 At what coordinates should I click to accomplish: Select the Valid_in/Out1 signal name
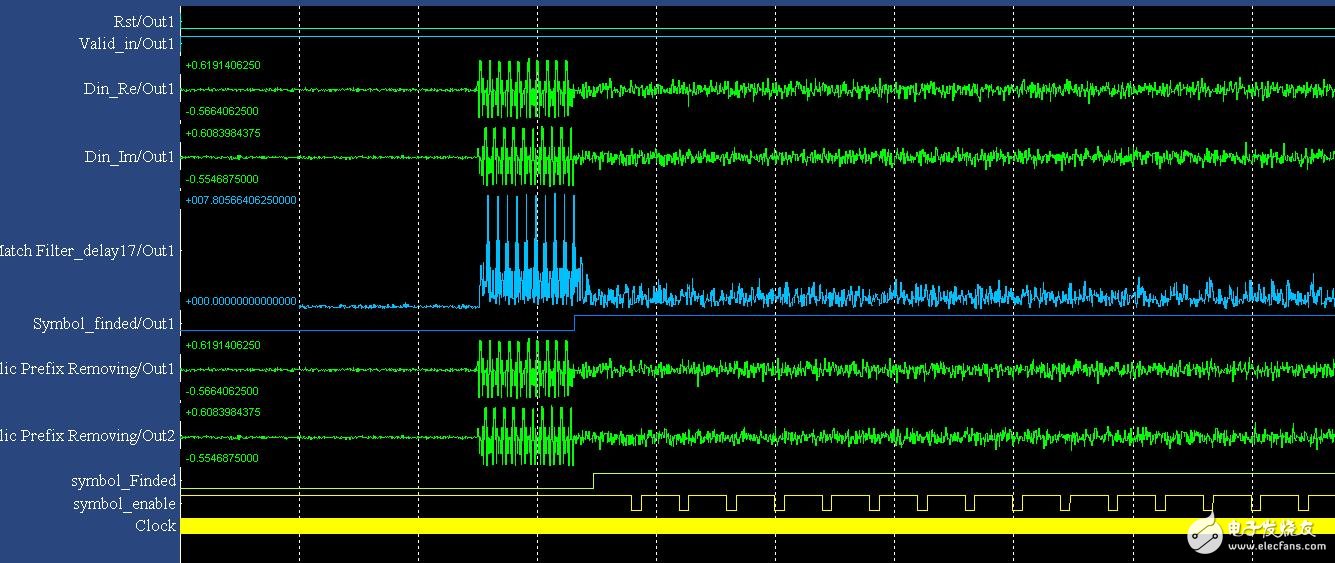(x=127, y=44)
